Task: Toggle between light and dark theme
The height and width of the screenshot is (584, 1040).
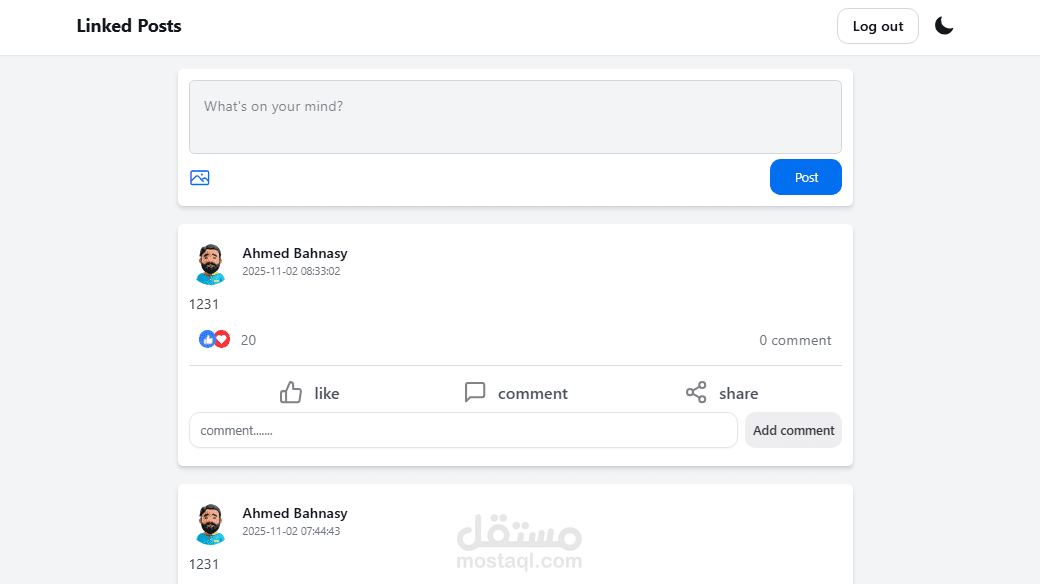Action: pyautogui.click(x=943, y=25)
